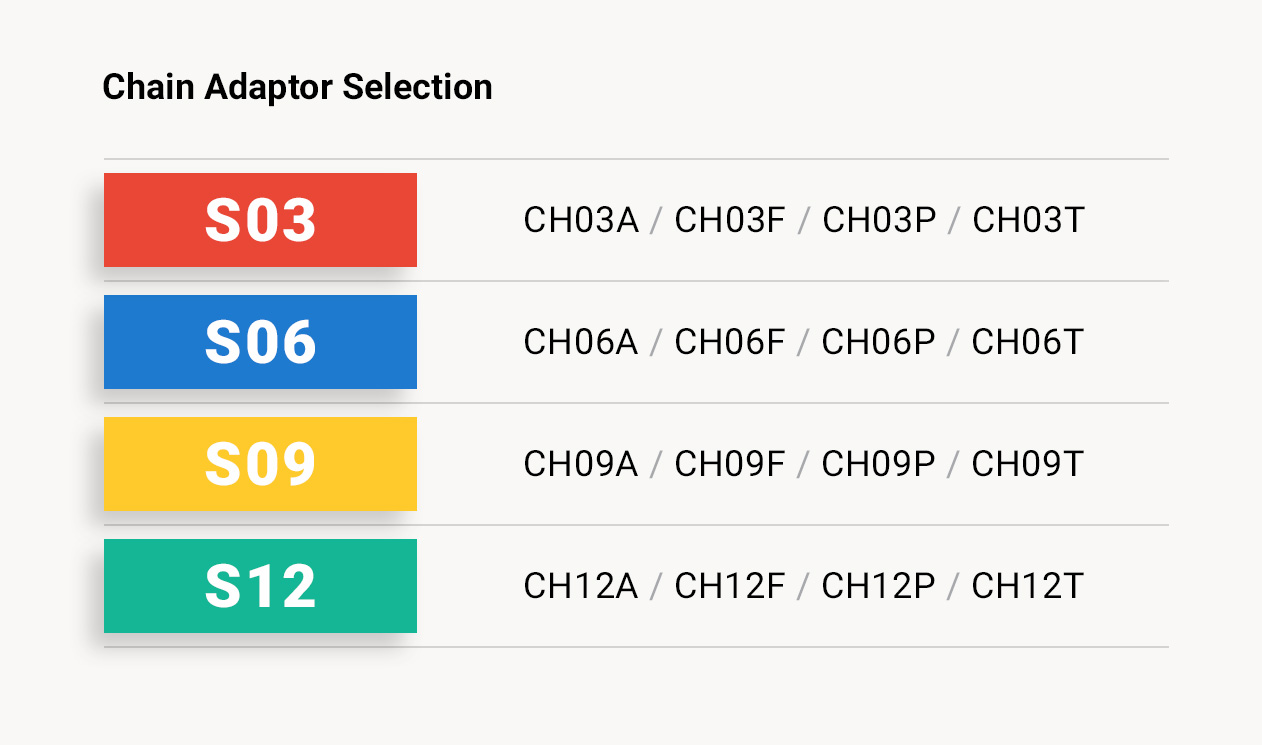Choose chain adaptor CH09T
This screenshot has width=1262, height=745.
tap(1027, 464)
